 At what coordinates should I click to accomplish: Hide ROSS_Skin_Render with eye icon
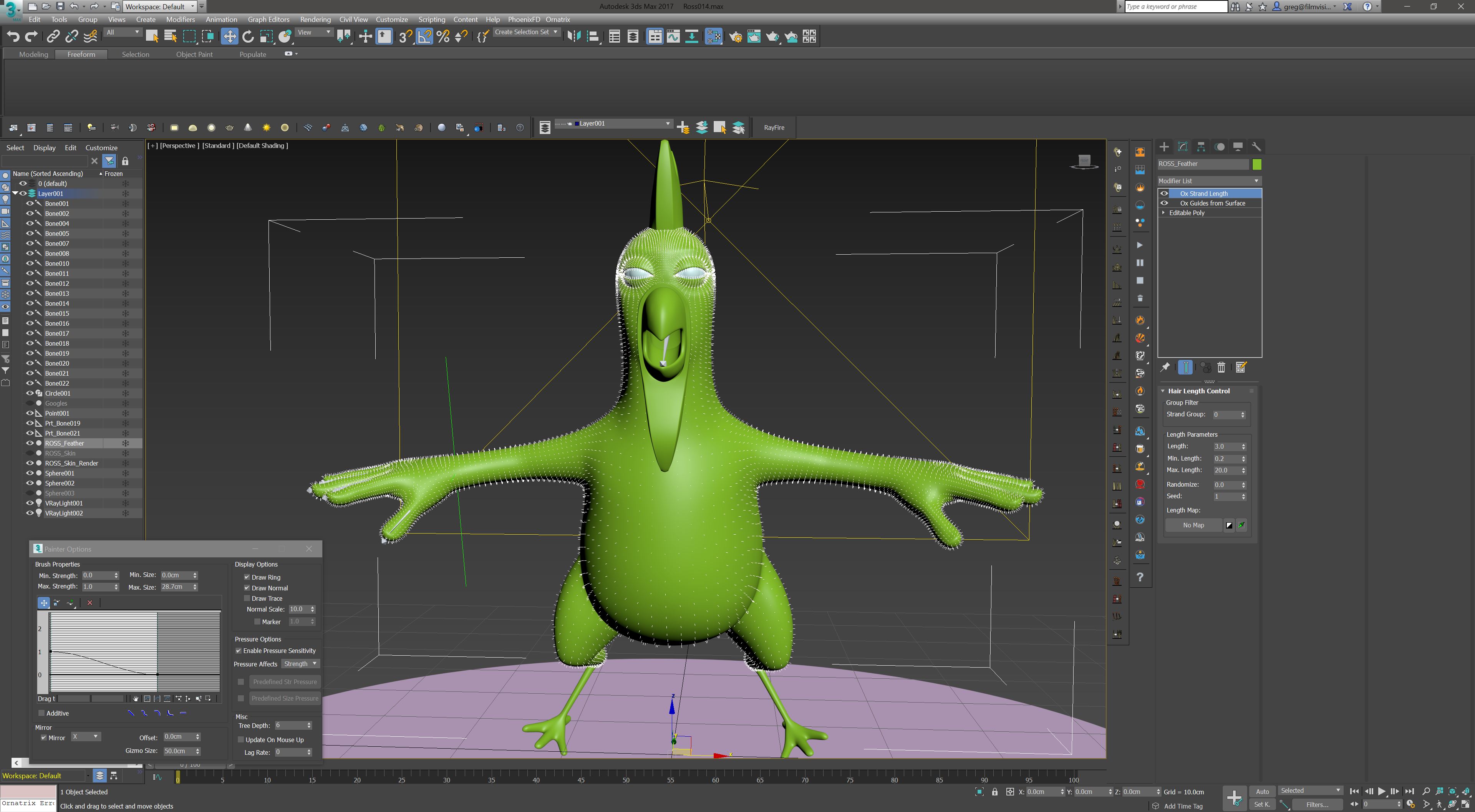(x=30, y=463)
